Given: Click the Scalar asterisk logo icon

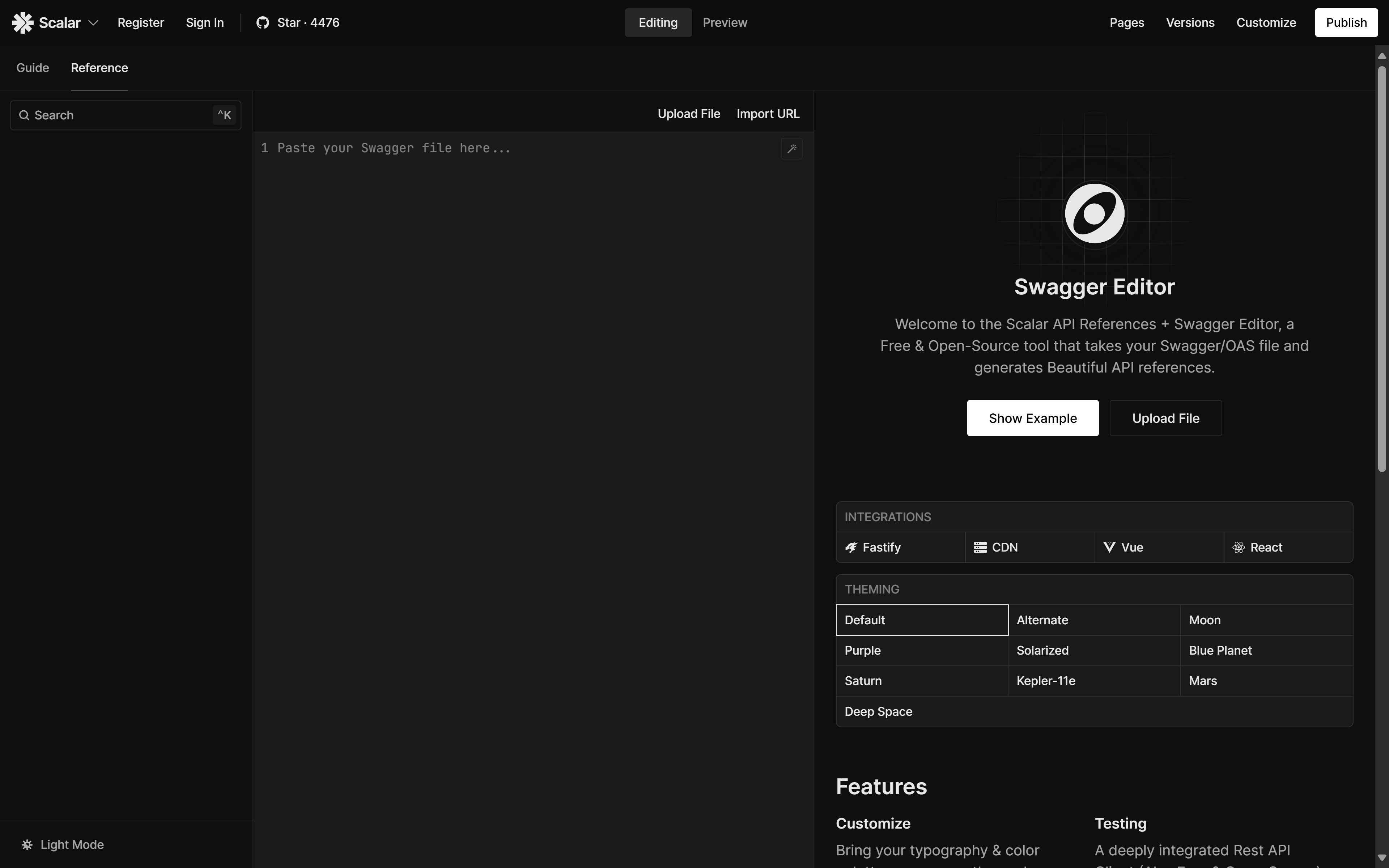Looking at the screenshot, I should 23,22.
